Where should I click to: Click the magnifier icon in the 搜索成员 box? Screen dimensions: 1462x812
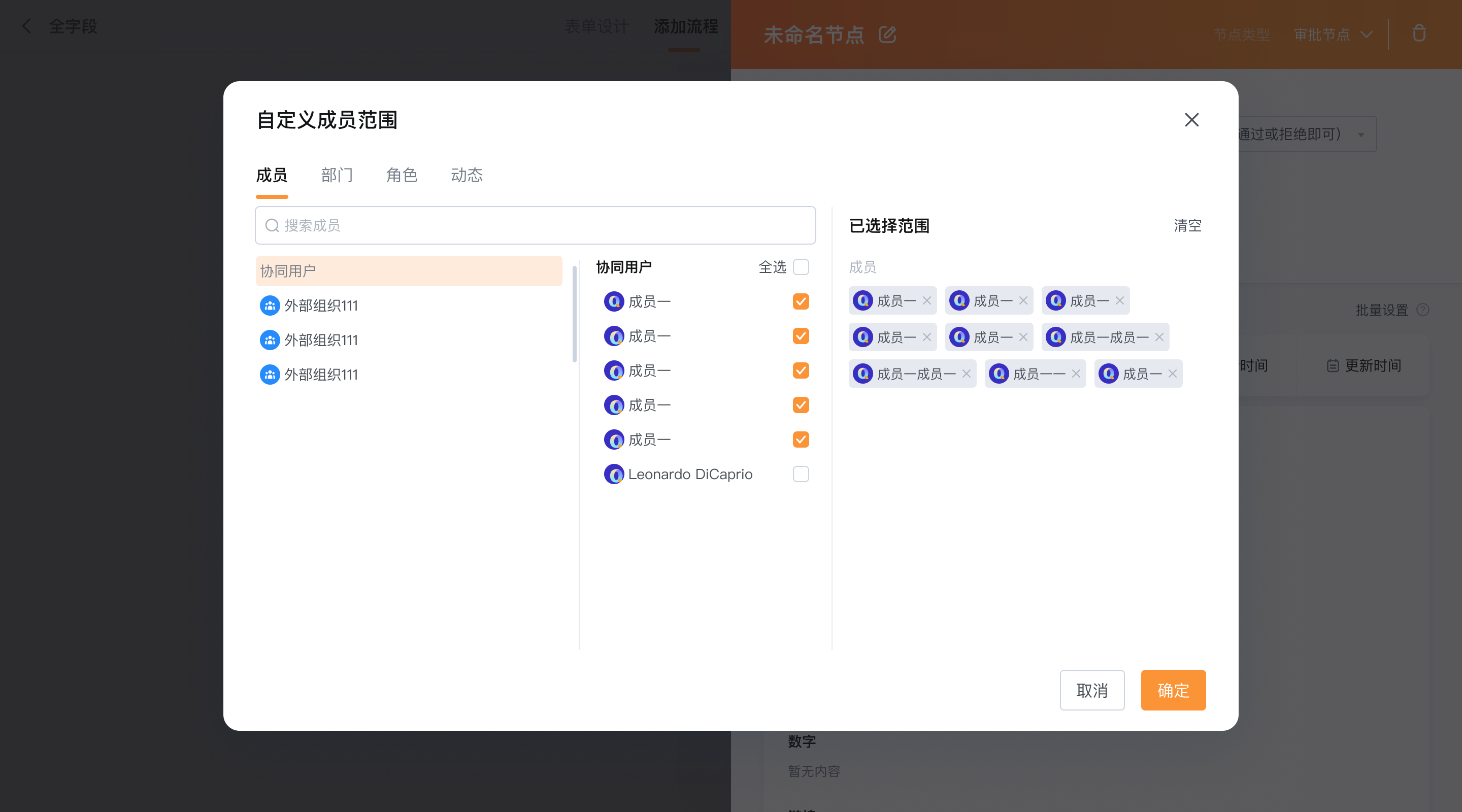click(273, 226)
